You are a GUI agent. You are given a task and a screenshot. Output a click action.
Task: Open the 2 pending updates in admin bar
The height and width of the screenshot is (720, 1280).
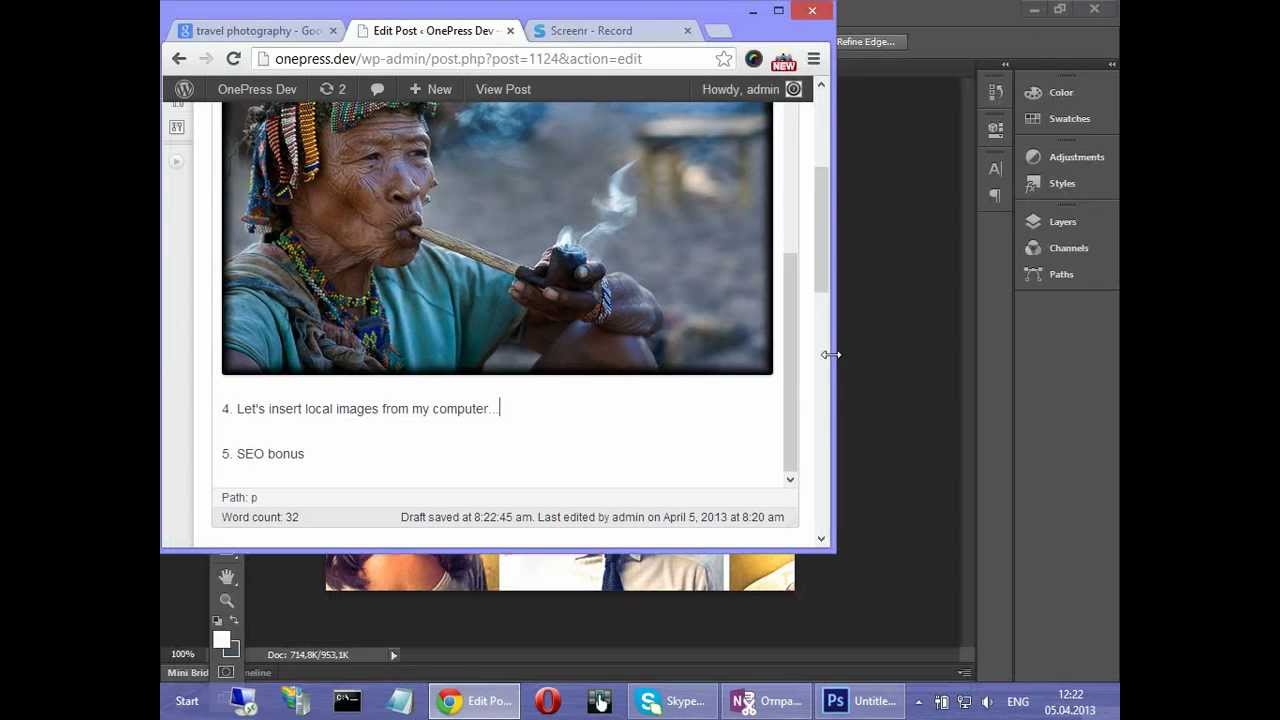(332, 89)
